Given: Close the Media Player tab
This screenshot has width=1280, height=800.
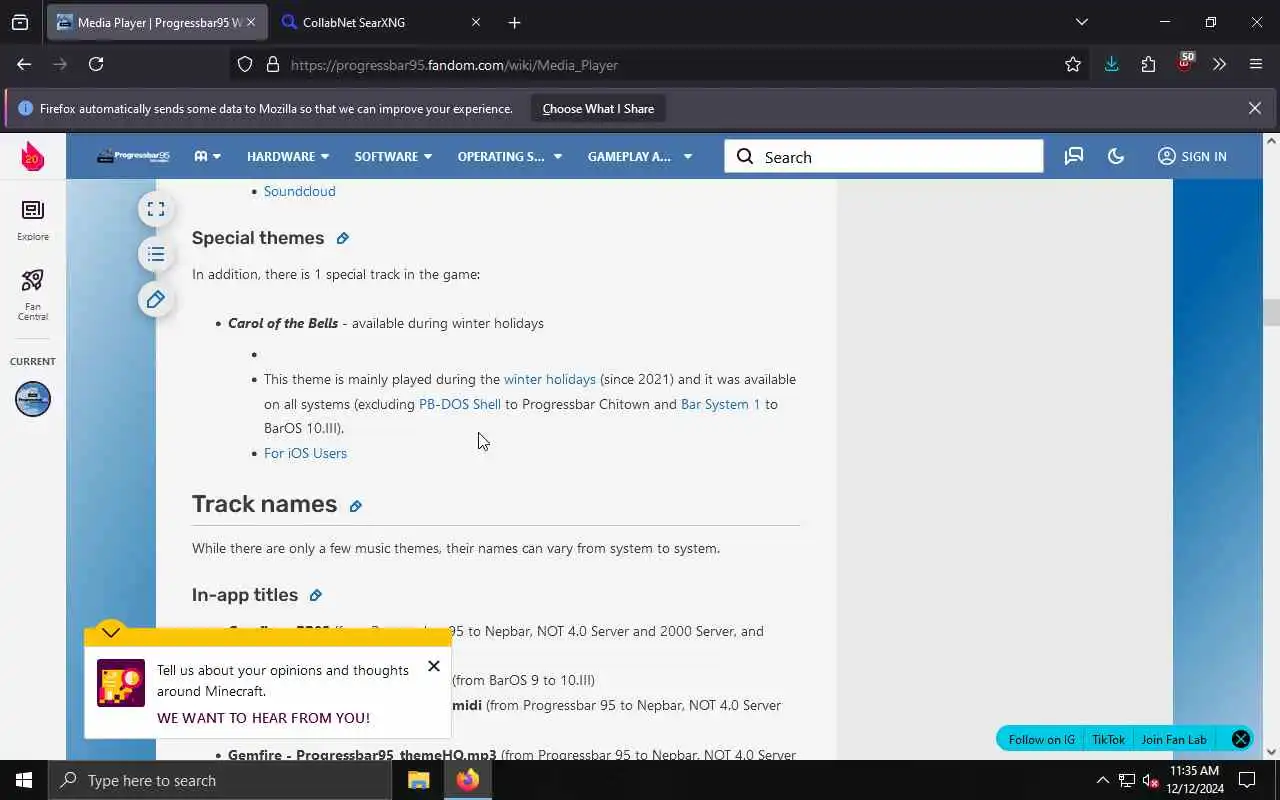Looking at the screenshot, I should pyautogui.click(x=251, y=22).
